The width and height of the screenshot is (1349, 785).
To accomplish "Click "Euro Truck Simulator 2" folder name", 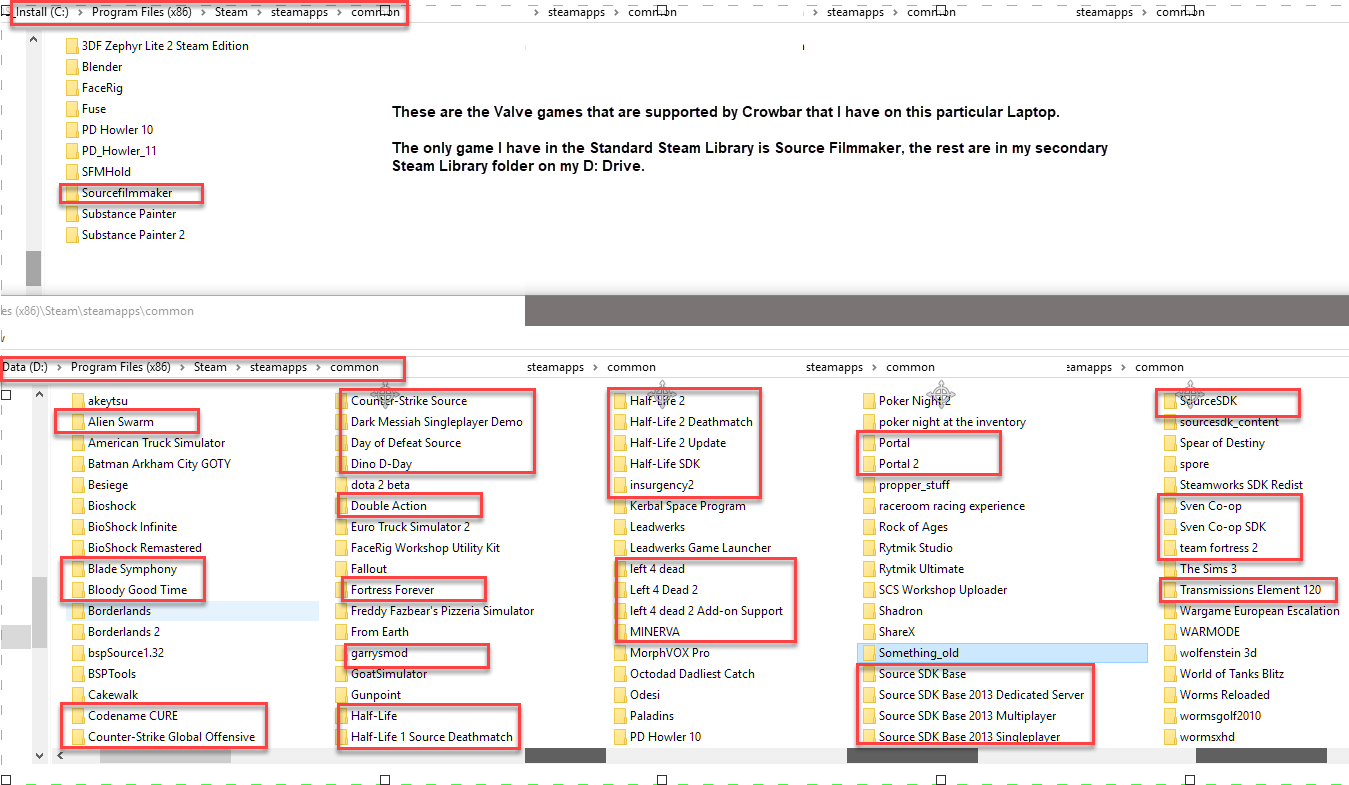I will (x=410, y=527).
